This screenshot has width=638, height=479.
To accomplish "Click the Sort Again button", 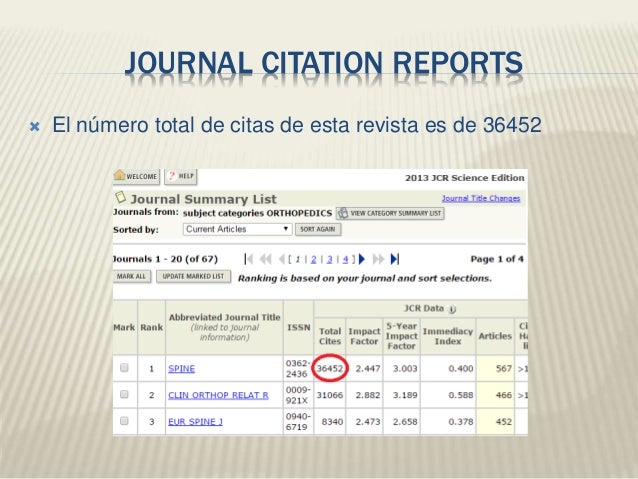I will (x=318, y=229).
